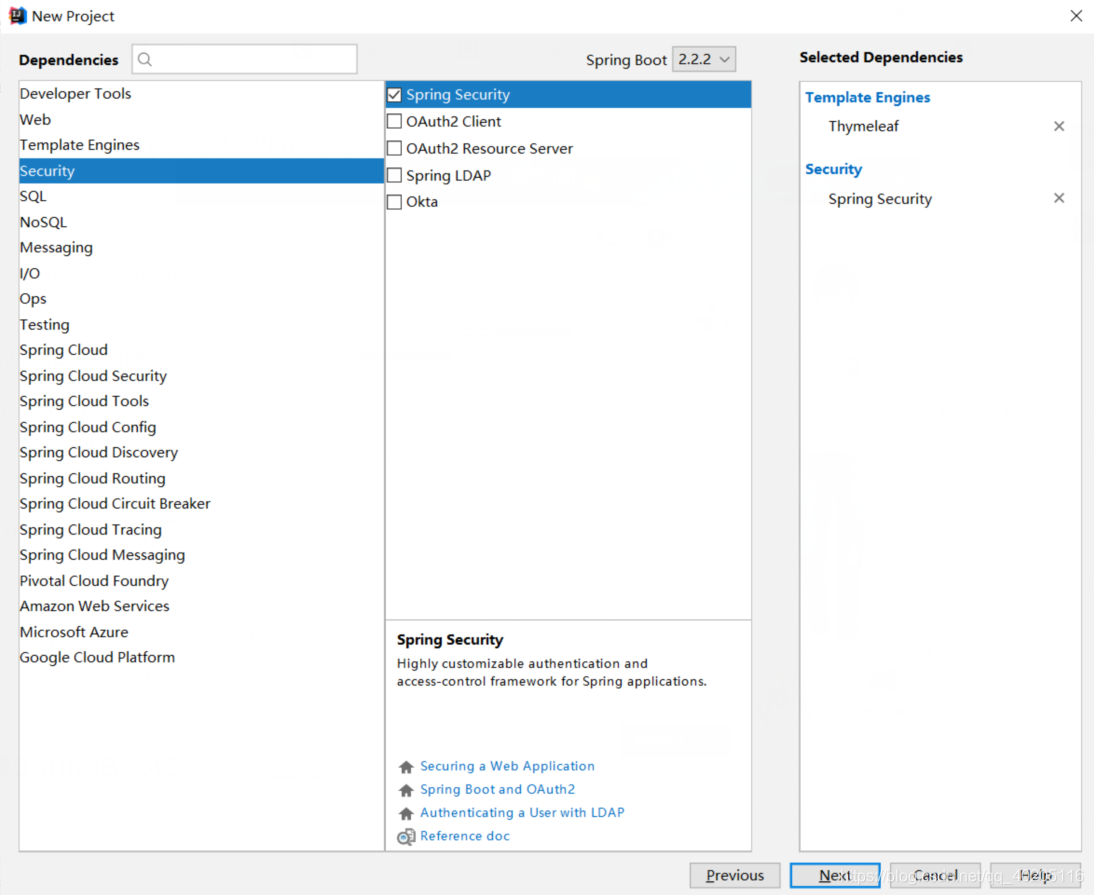Choose Spring Cloud Discovery category
This screenshot has width=1094, height=895.
coord(201,453)
